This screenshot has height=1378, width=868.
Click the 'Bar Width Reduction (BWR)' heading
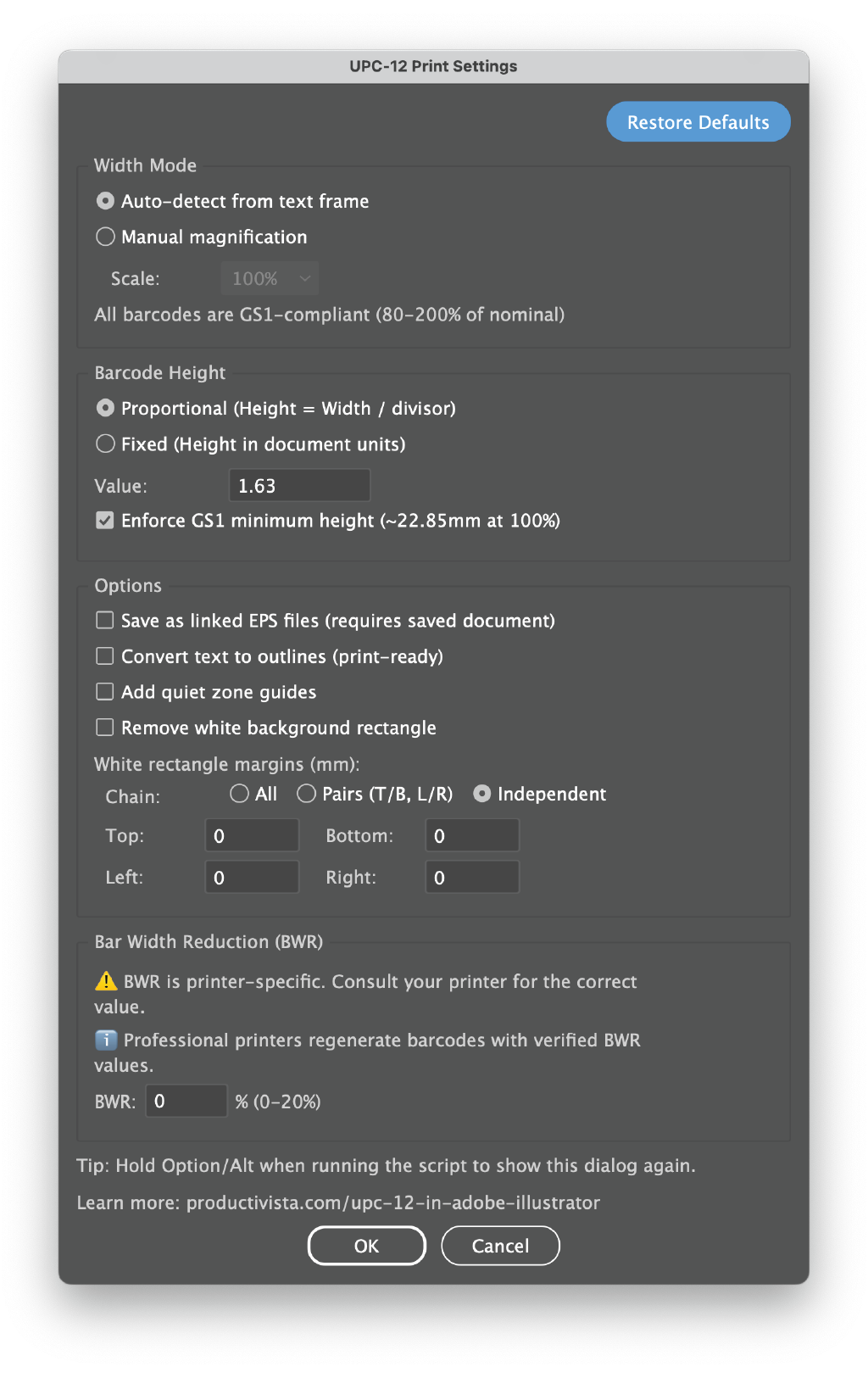[209, 941]
